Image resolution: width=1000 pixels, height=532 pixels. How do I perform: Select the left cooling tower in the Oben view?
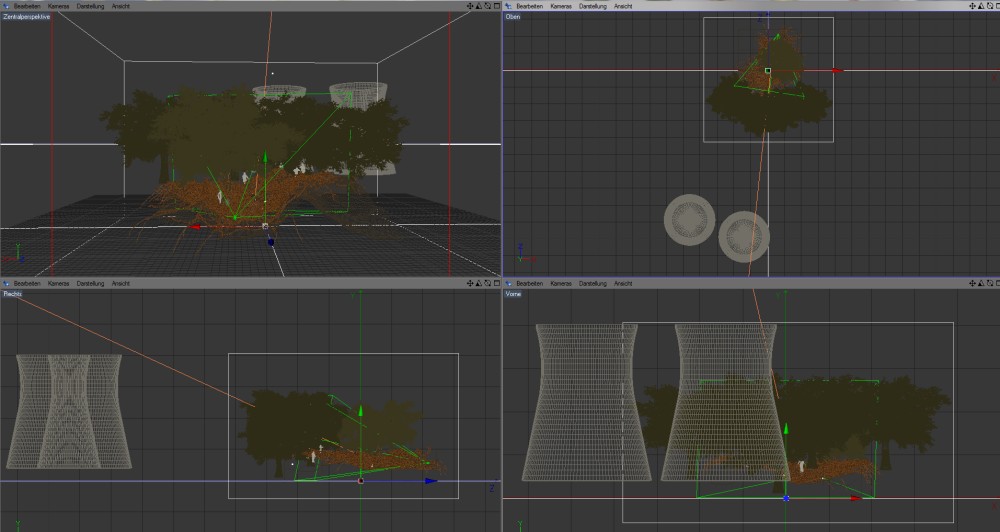coord(691,221)
